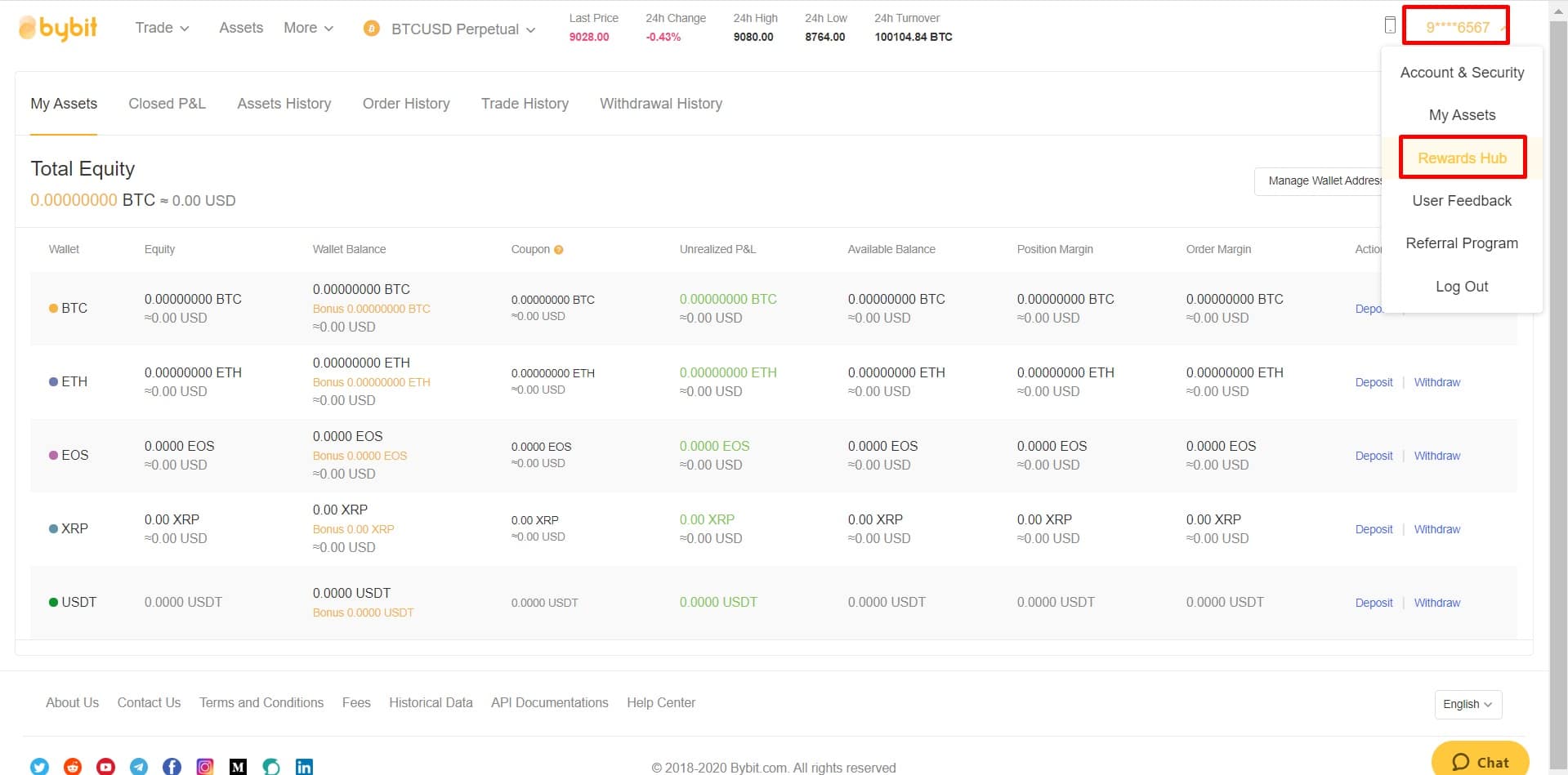Choose User Feedback in the user menu

click(x=1462, y=201)
